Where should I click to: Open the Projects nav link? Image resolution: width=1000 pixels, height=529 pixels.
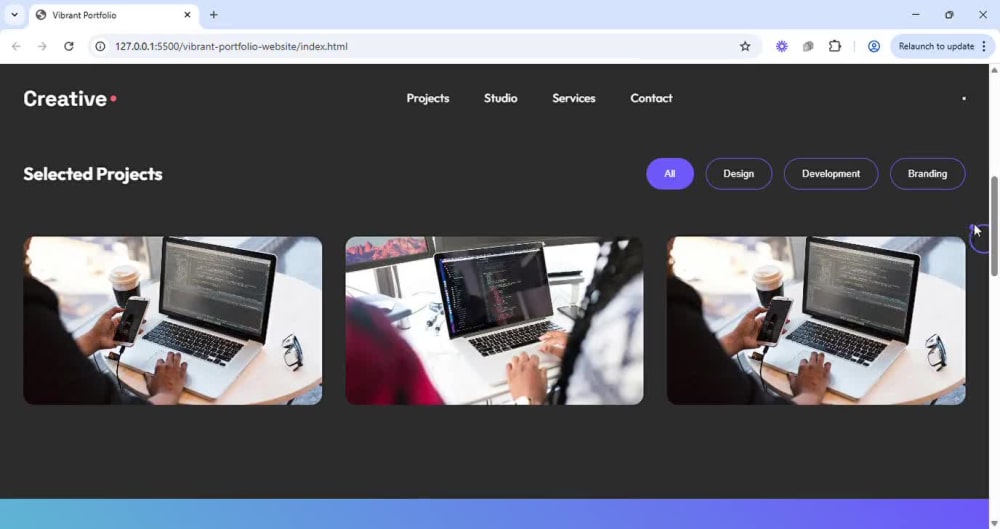(428, 98)
